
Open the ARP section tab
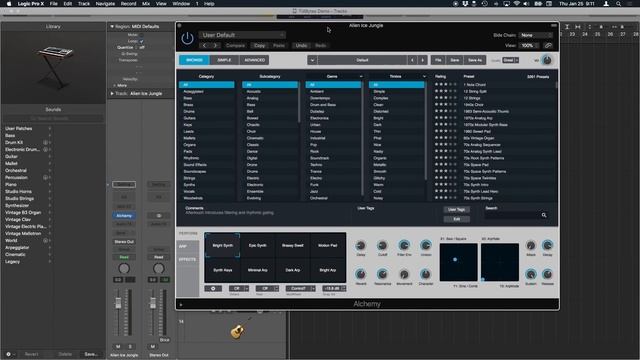click(x=188, y=247)
